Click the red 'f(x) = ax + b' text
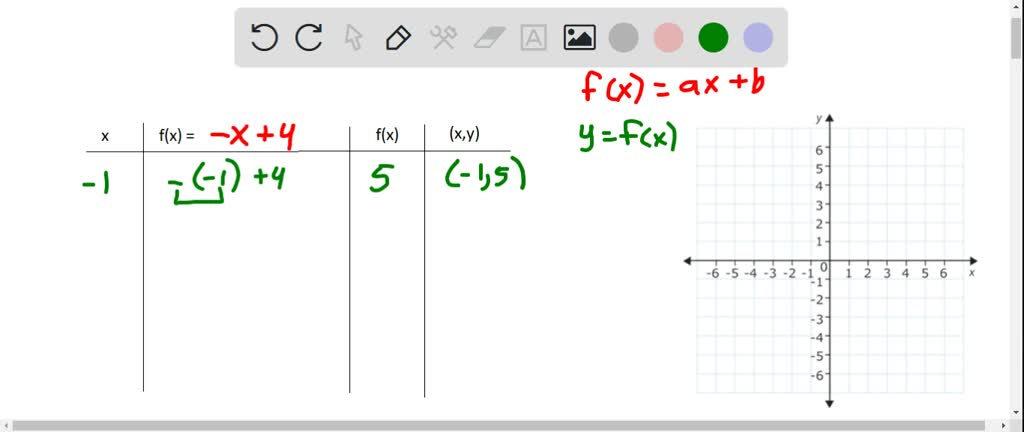Image resolution: width=1024 pixels, height=432 pixels. tap(673, 85)
